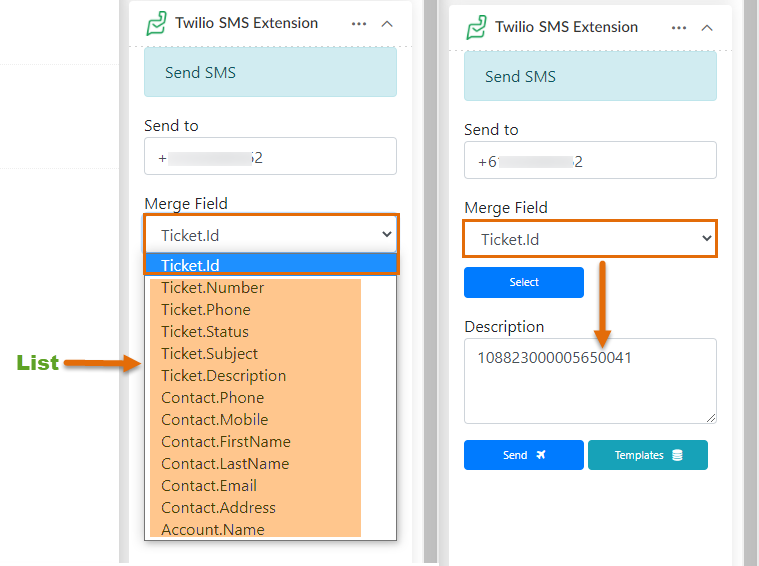Collapse left Twilio SMS Extension panel
The width and height of the screenshot is (759, 566).
pos(387,24)
